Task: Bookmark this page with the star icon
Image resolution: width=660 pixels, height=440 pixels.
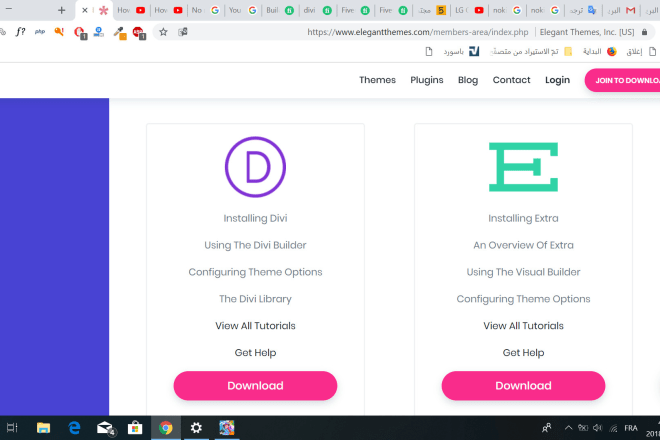Action: (163, 32)
